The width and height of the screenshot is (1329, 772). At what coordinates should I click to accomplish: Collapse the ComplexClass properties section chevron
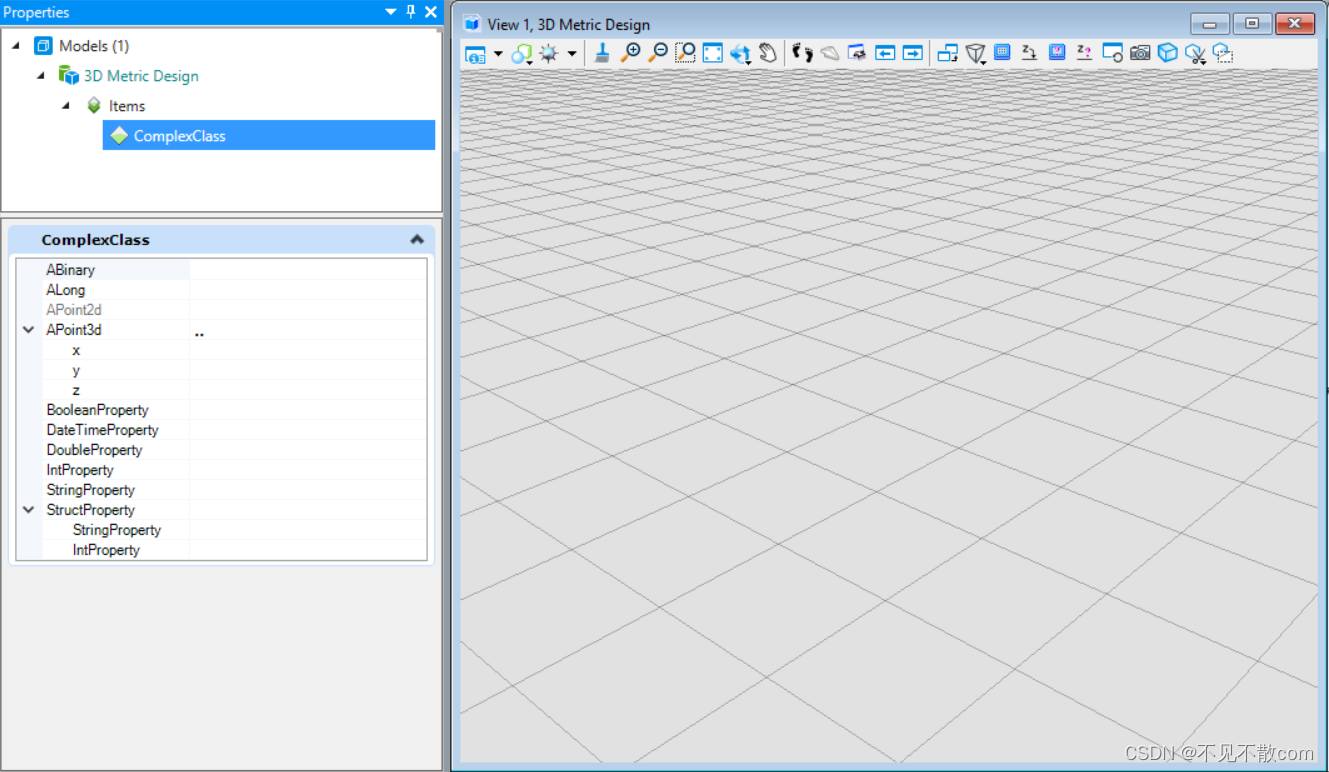coord(417,240)
